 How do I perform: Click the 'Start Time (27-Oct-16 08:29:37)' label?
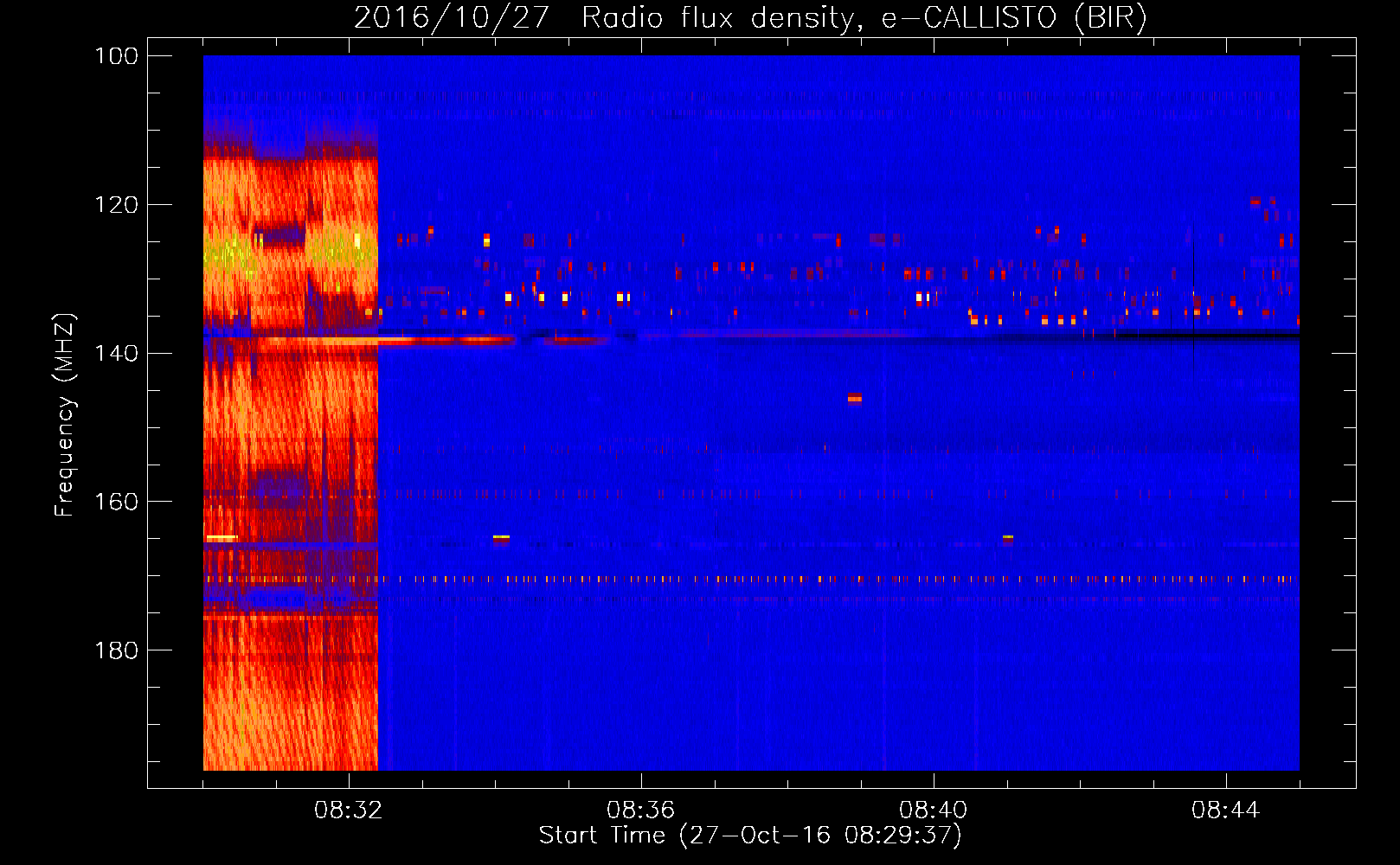750,836
